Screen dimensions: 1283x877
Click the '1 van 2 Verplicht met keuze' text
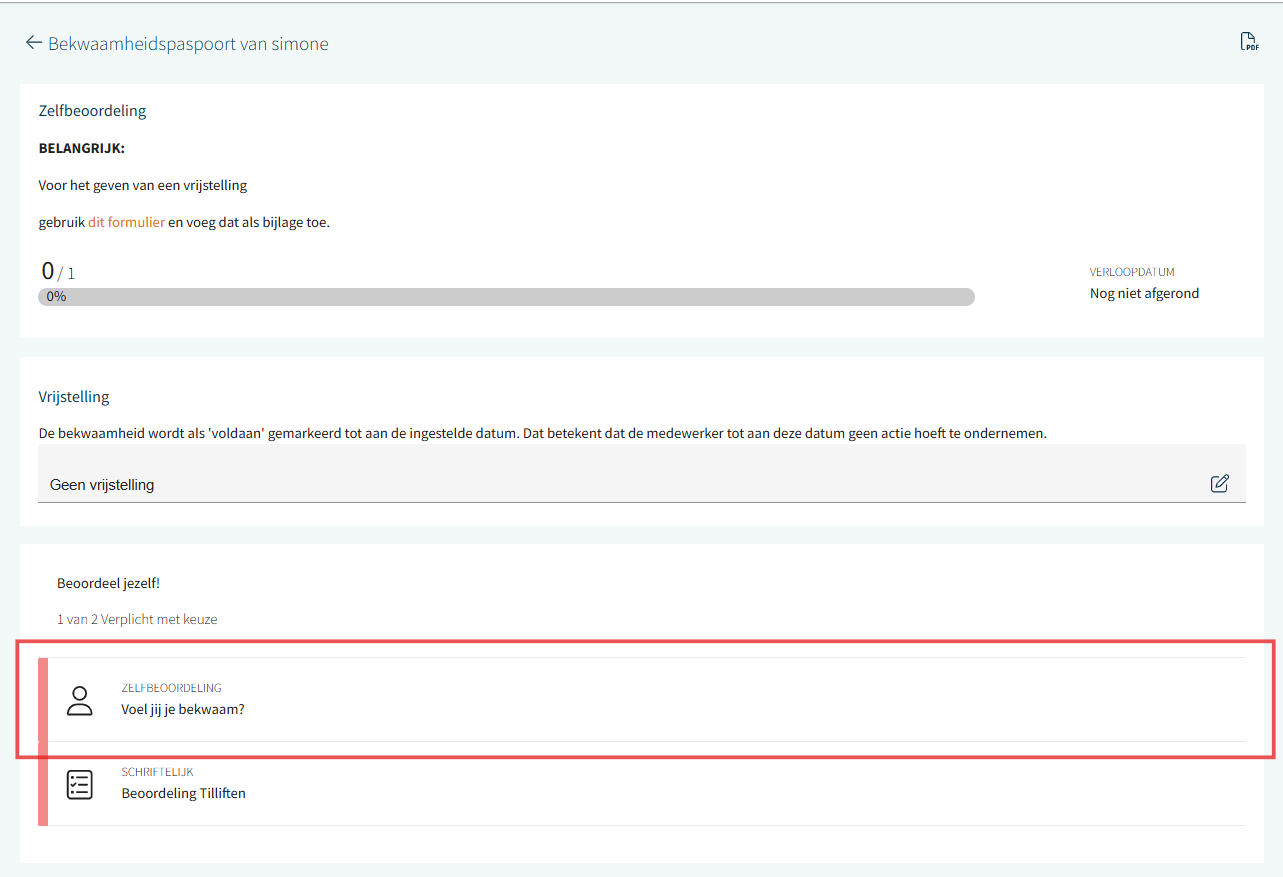137,619
